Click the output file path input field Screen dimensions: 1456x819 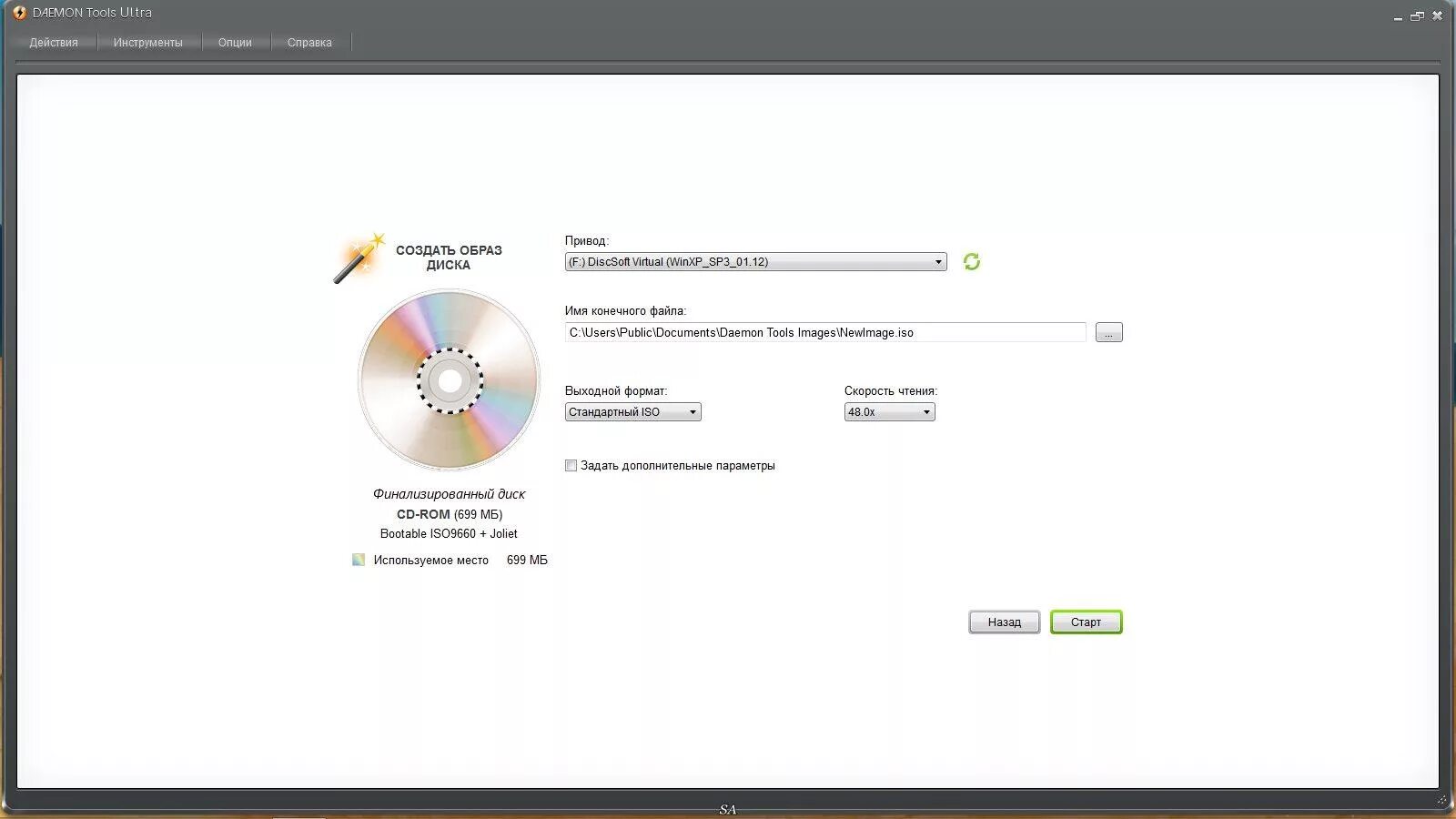coord(825,333)
